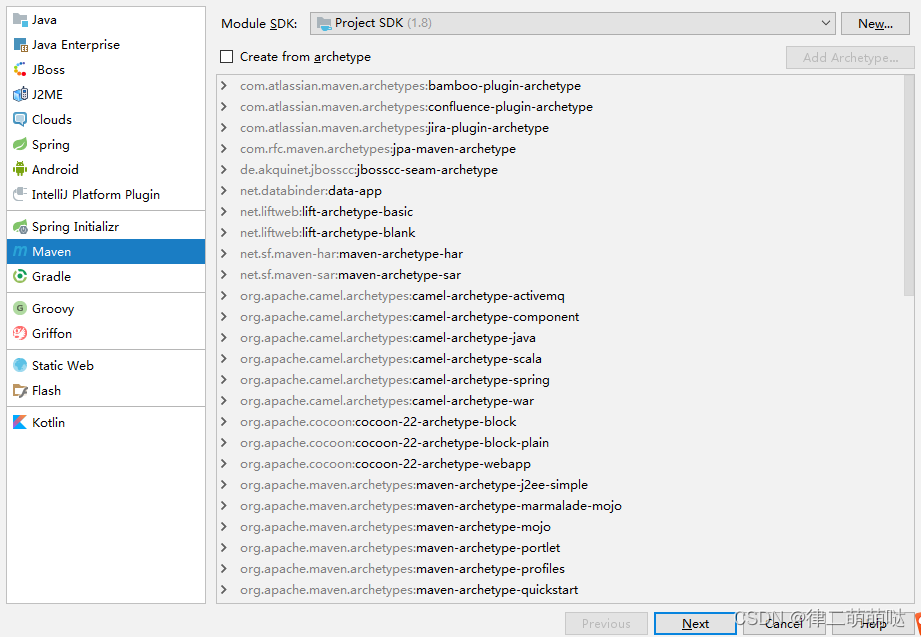Expand the net.databinder data-app entry

click(x=224, y=190)
